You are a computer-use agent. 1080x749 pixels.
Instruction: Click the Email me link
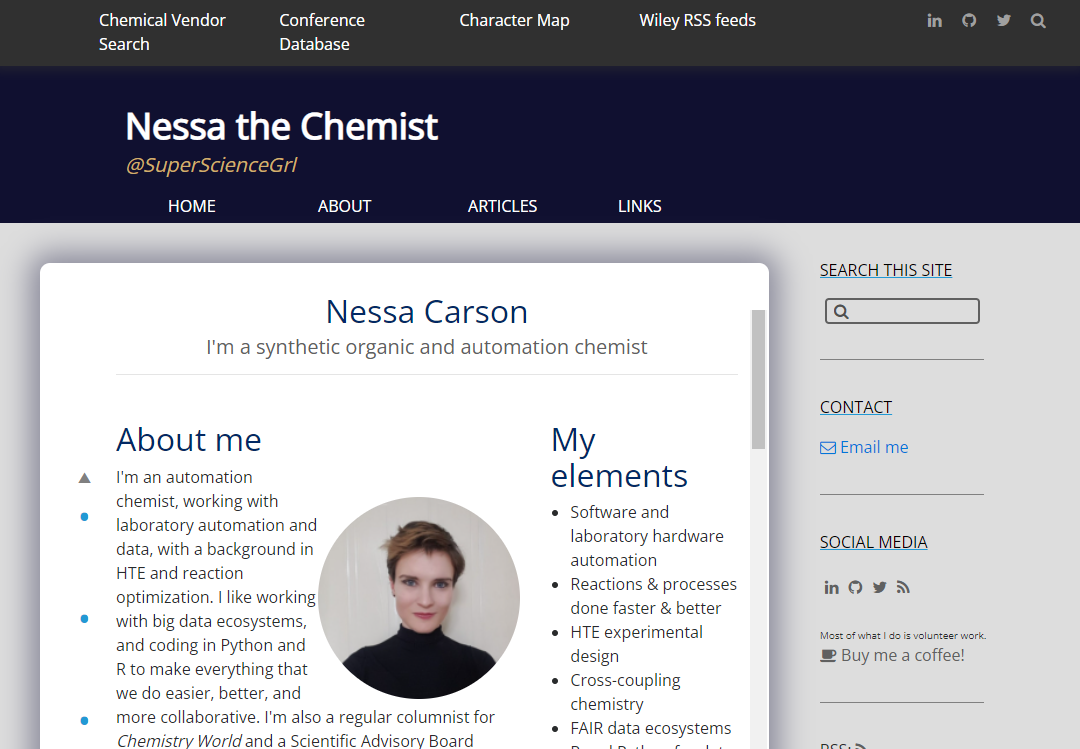click(873, 447)
